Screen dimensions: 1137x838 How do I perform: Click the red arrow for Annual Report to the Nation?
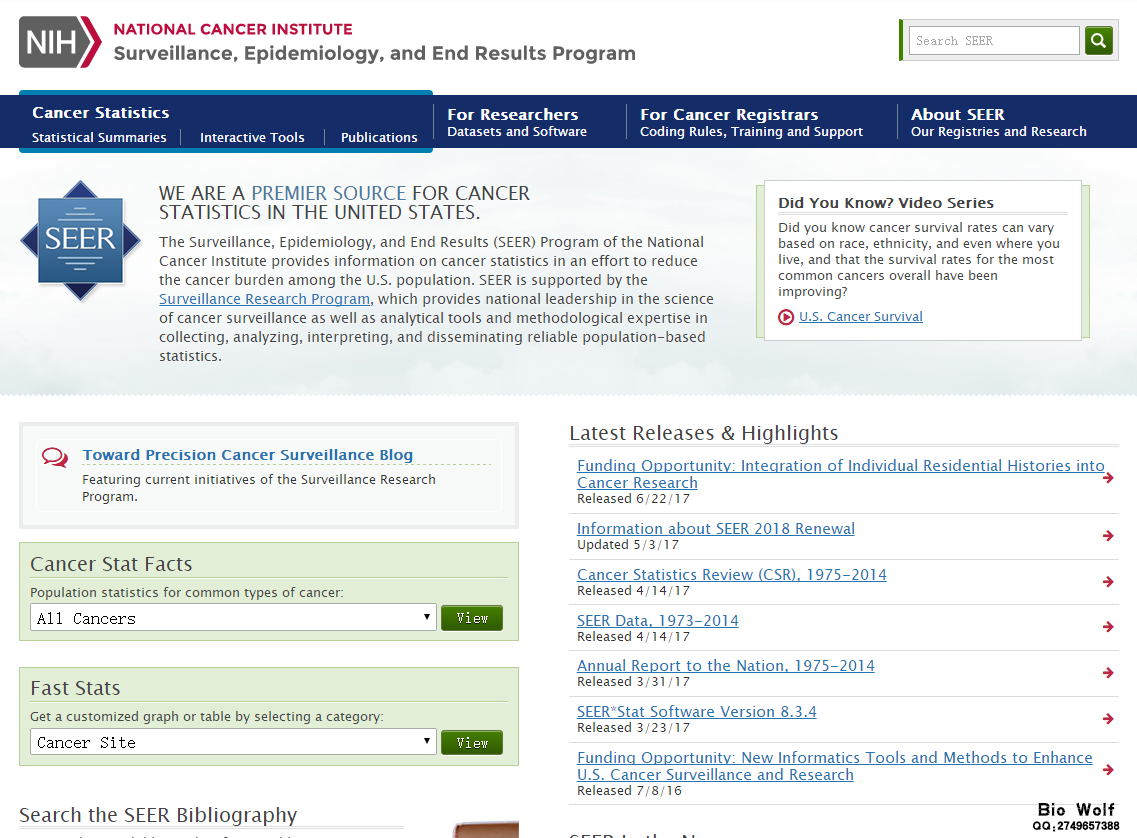(1108, 673)
